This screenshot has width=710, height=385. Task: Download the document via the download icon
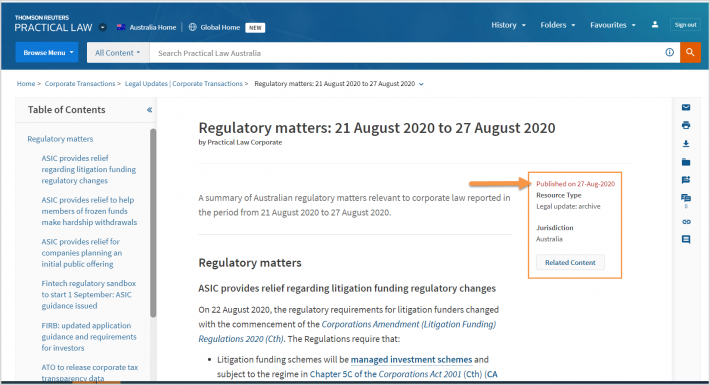pos(686,144)
